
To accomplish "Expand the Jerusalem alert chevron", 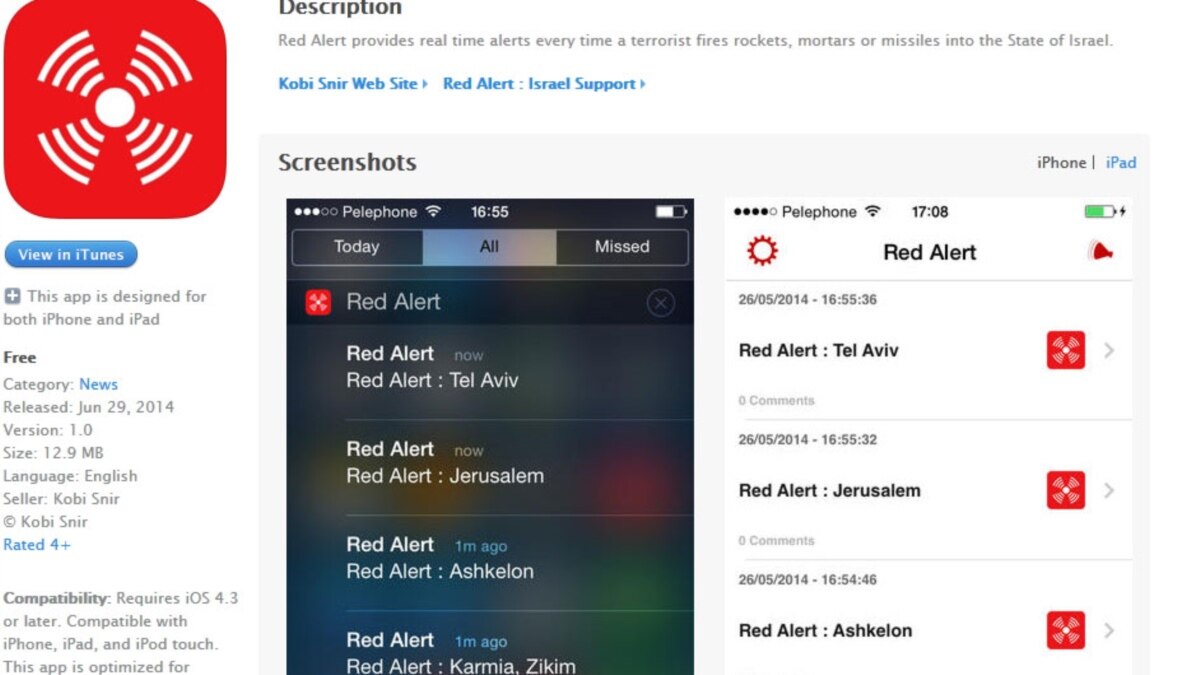I will tap(1109, 490).
